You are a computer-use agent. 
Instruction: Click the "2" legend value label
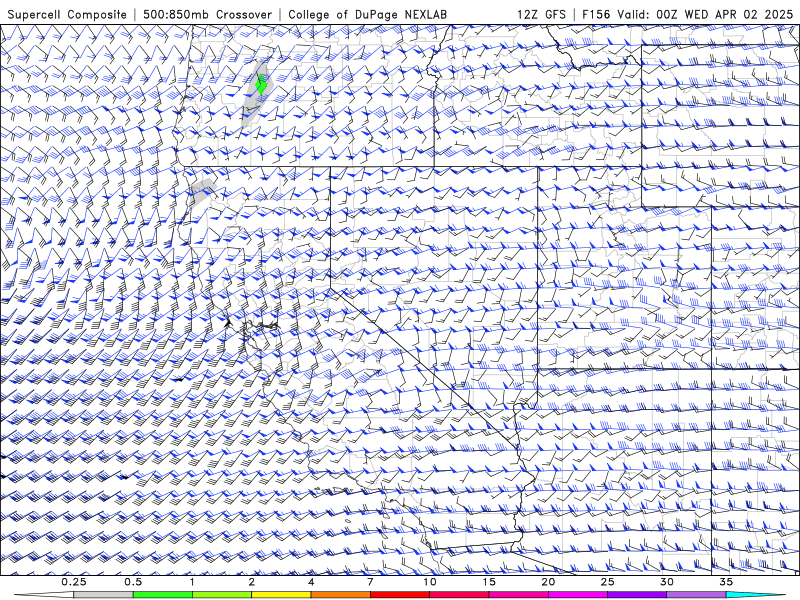click(252, 582)
